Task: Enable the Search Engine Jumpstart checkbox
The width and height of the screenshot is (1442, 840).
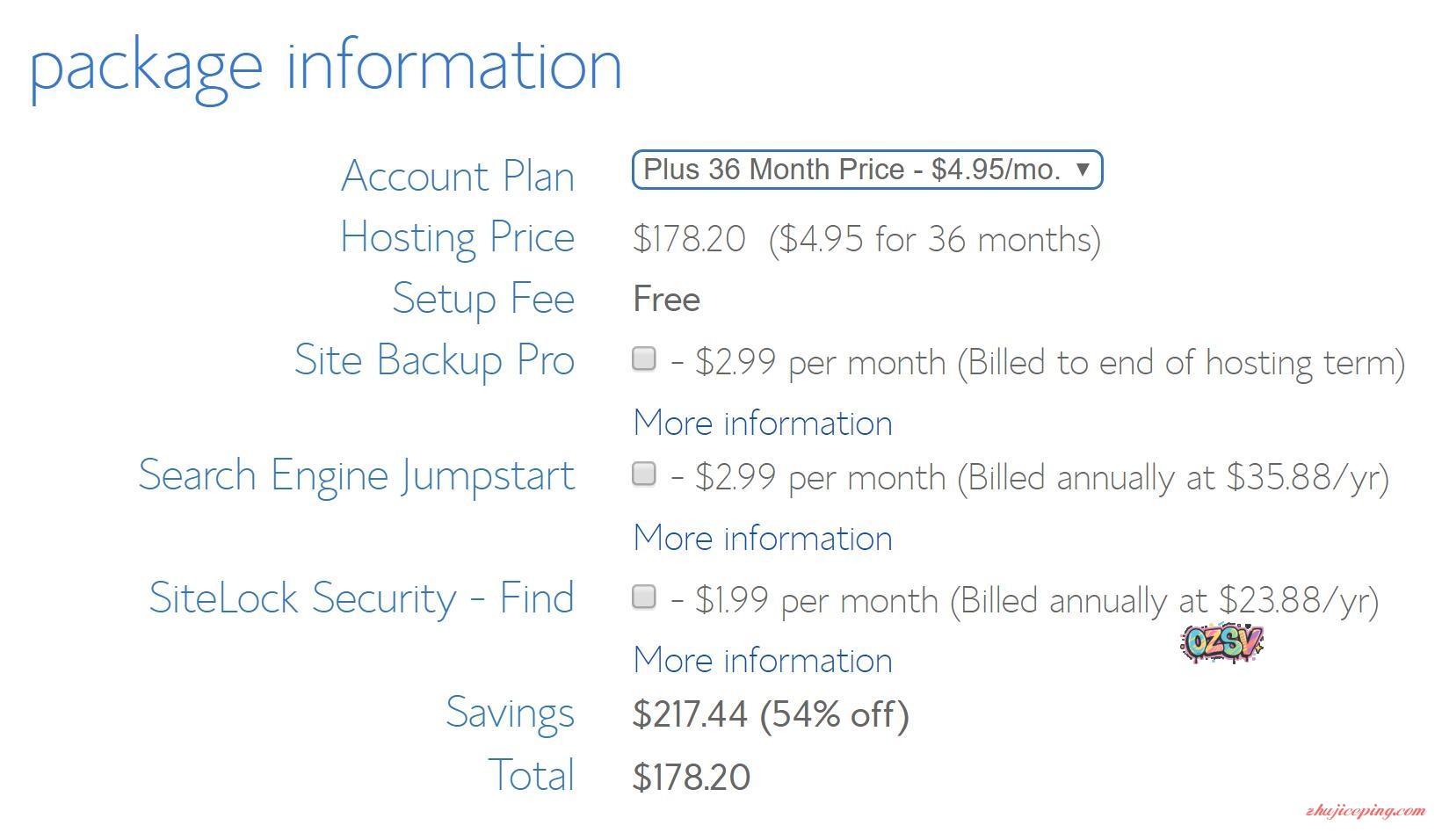Action: [x=644, y=474]
